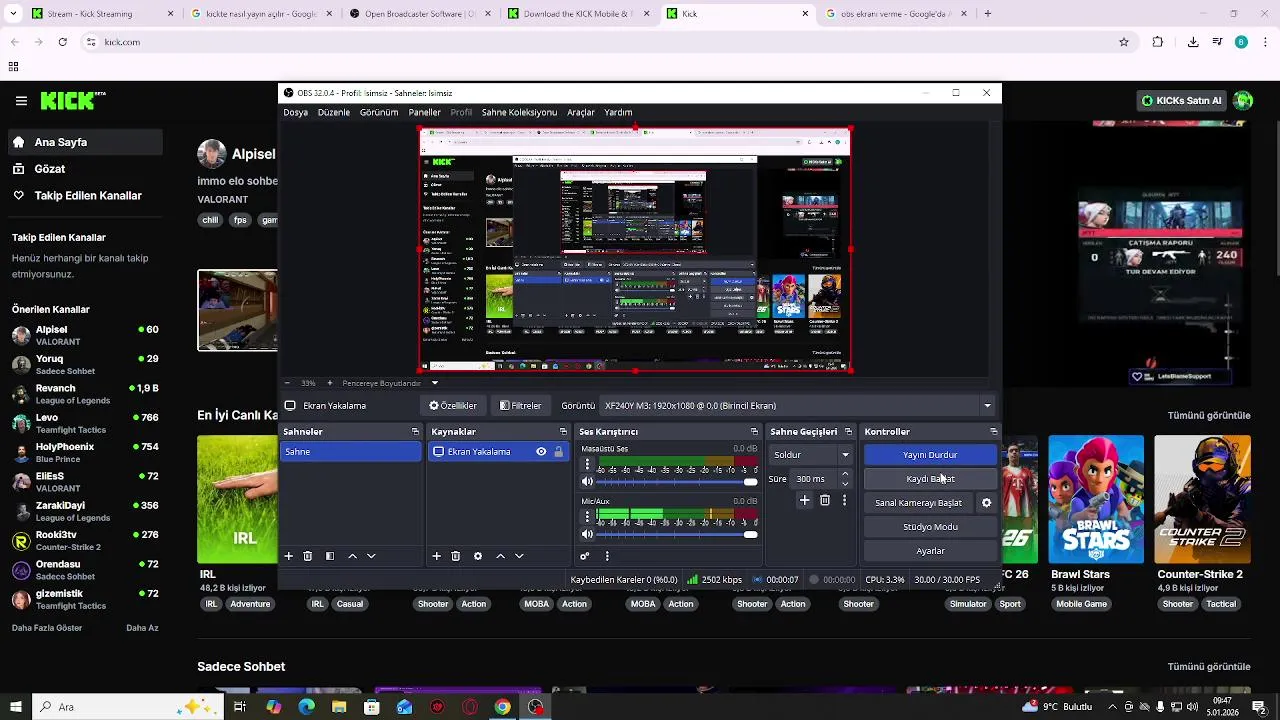Open Araçlar menu in OBS
Image resolution: width=1280 pixels, height=720 pixels.
coord(581,113)
